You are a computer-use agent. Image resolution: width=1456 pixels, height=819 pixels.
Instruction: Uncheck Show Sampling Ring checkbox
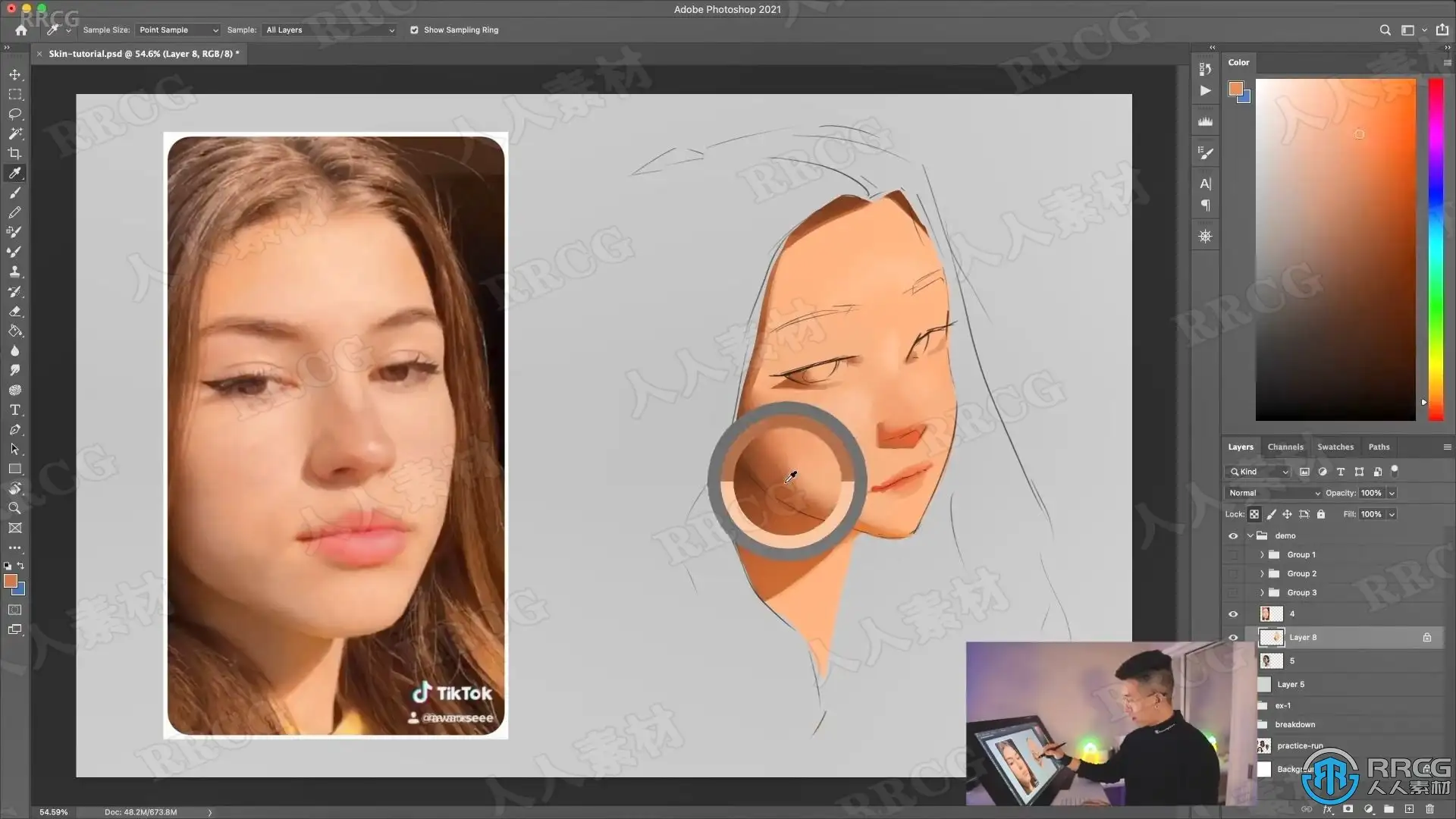pyautogui.click(x=414, y=30)
